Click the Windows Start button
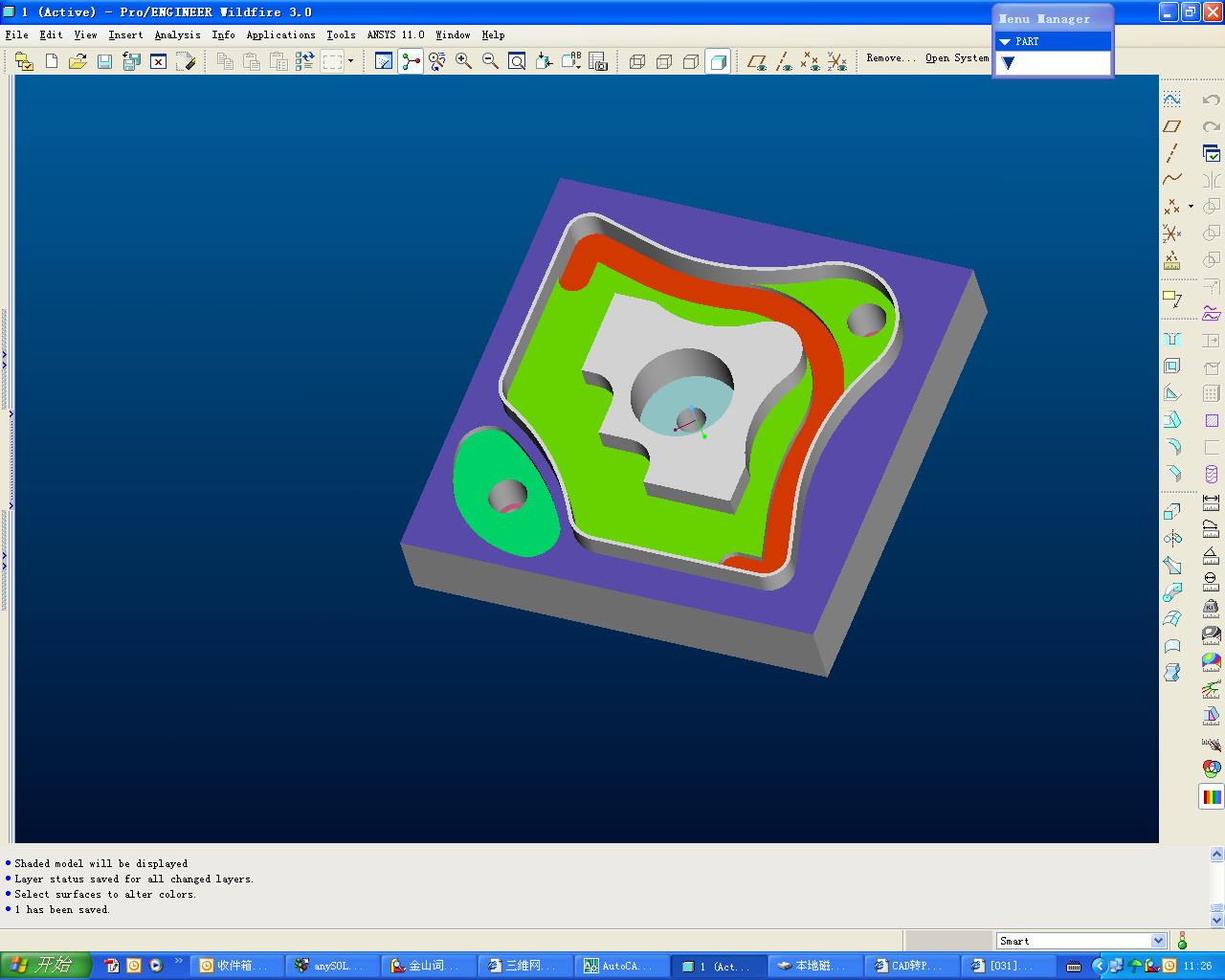Viewport: 1225px width, 980px height. (46, 966)
